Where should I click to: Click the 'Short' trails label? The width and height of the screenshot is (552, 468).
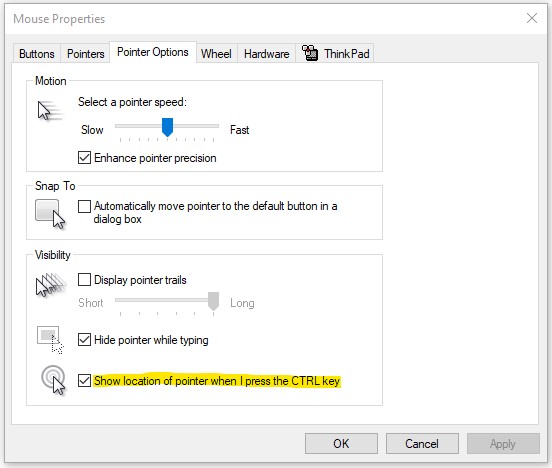tap(91, 303)
